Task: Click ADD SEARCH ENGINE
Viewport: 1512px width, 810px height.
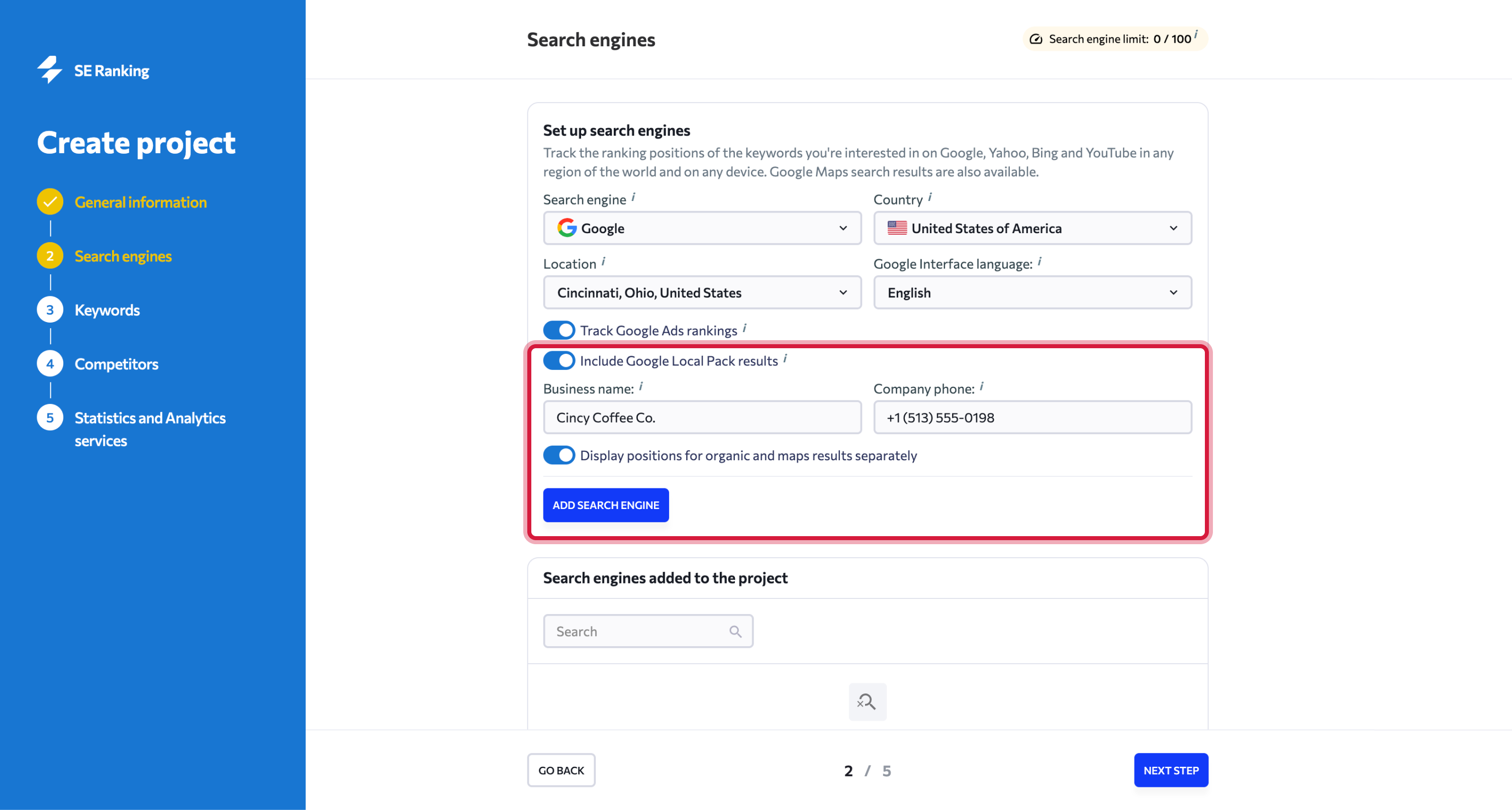Action: (x=606, y=505)
